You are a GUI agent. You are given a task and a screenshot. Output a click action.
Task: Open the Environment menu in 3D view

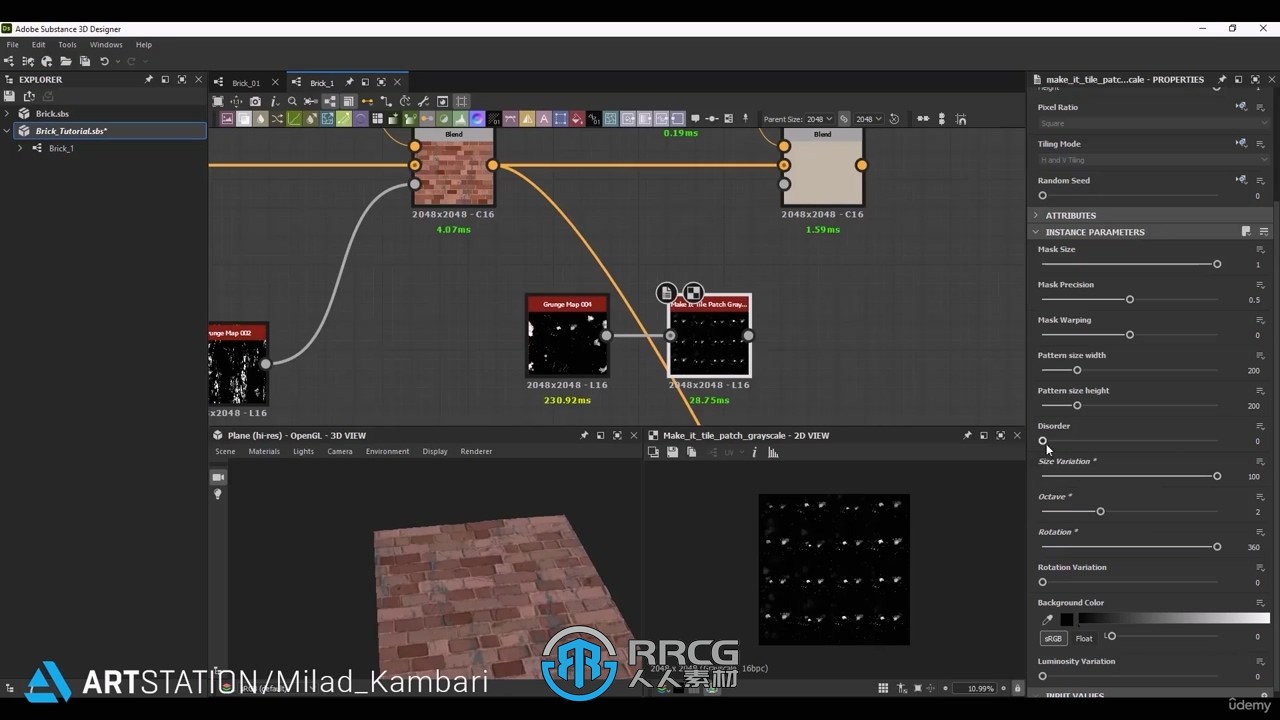387,451
